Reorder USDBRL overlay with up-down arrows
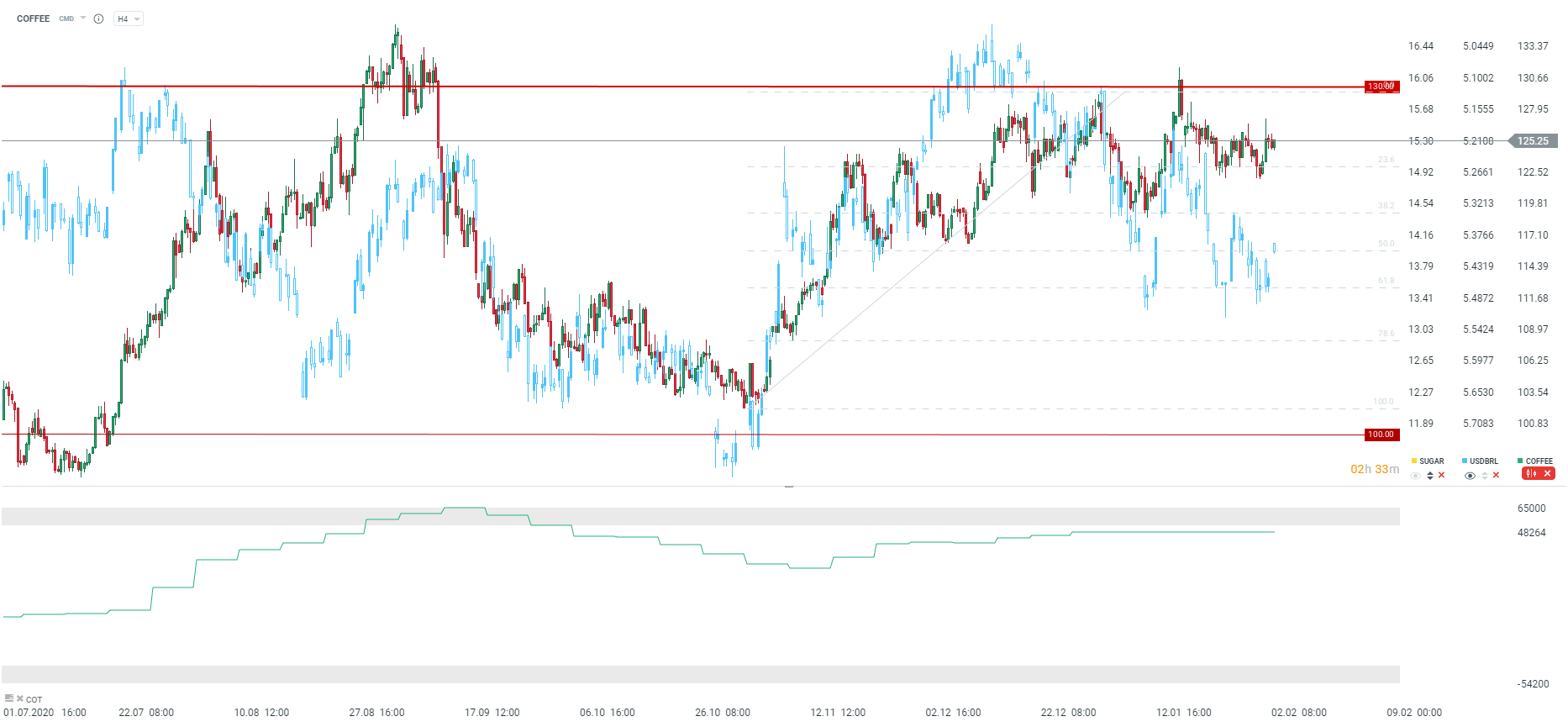The width and height of the screenshot is (1568, 727). coord(1485,476)
